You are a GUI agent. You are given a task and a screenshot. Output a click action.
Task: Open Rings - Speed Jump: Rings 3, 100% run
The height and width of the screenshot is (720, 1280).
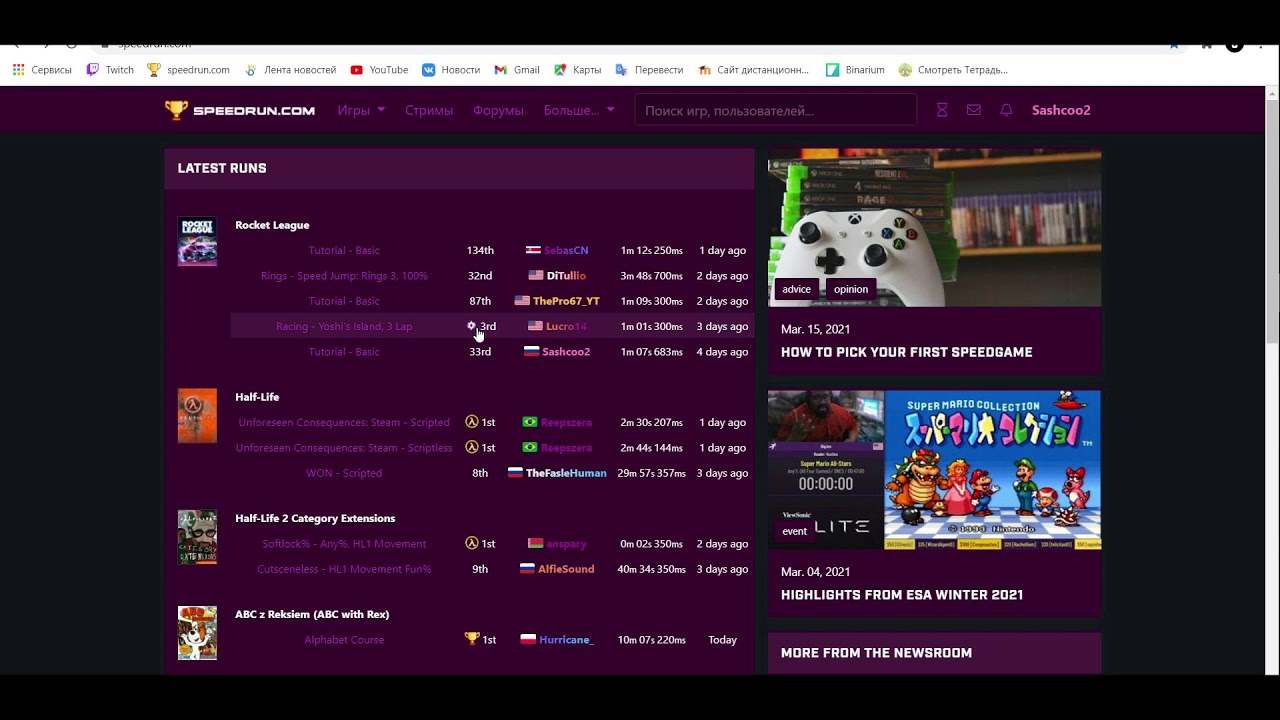(x=344, y=276)
